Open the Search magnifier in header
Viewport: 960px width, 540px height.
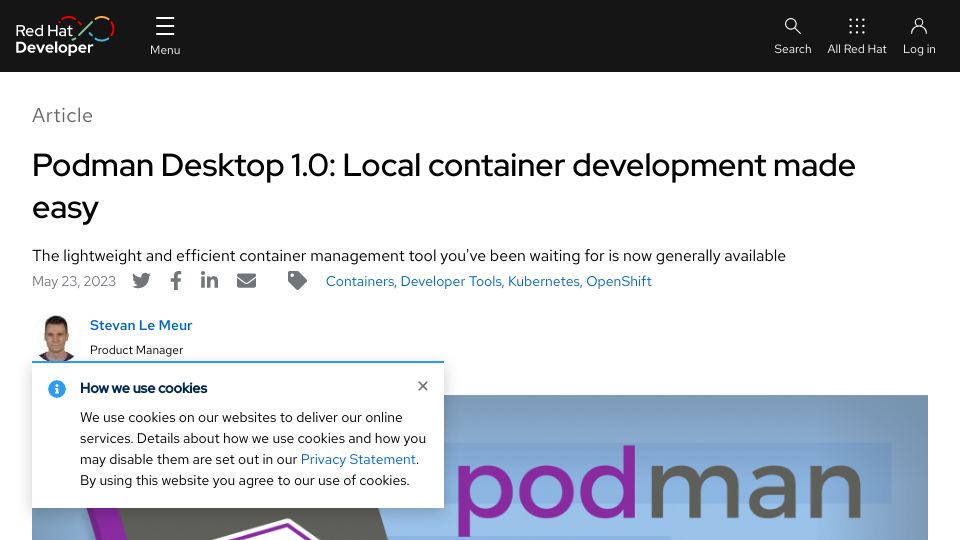pos(792,36)
